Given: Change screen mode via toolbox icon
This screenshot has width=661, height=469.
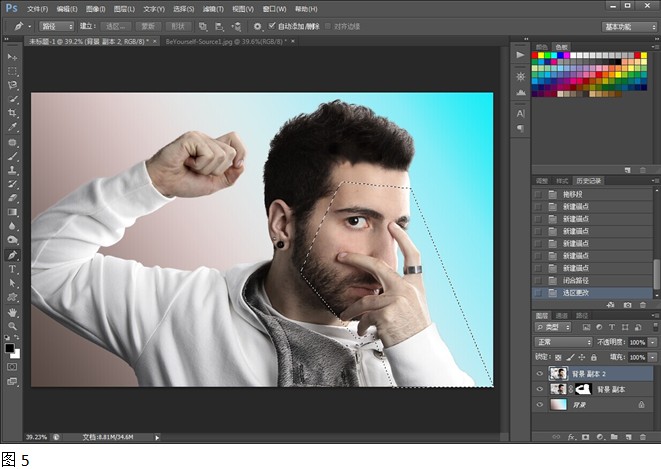Looking at the screenshot, I should click(x=12, y=381).
